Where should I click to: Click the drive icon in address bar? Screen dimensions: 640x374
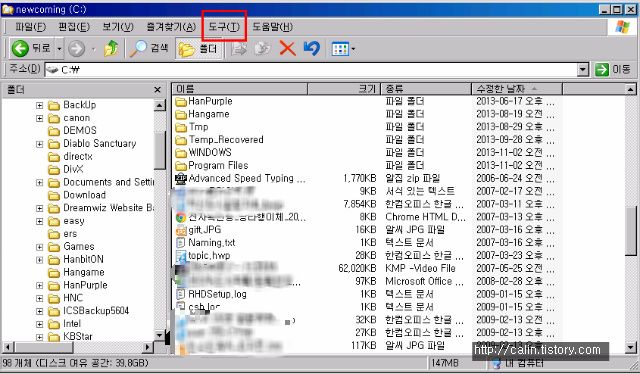pyautogui.click(x=52, y=69)
